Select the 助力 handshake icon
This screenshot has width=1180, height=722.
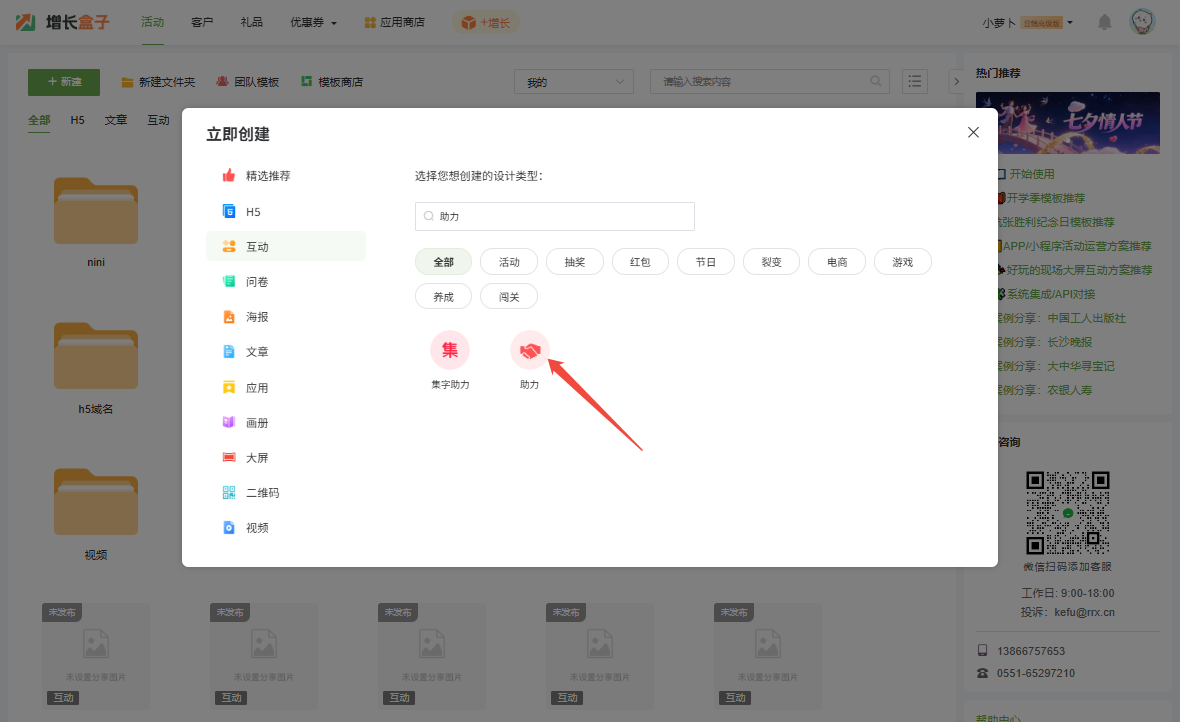coord(529,350)
